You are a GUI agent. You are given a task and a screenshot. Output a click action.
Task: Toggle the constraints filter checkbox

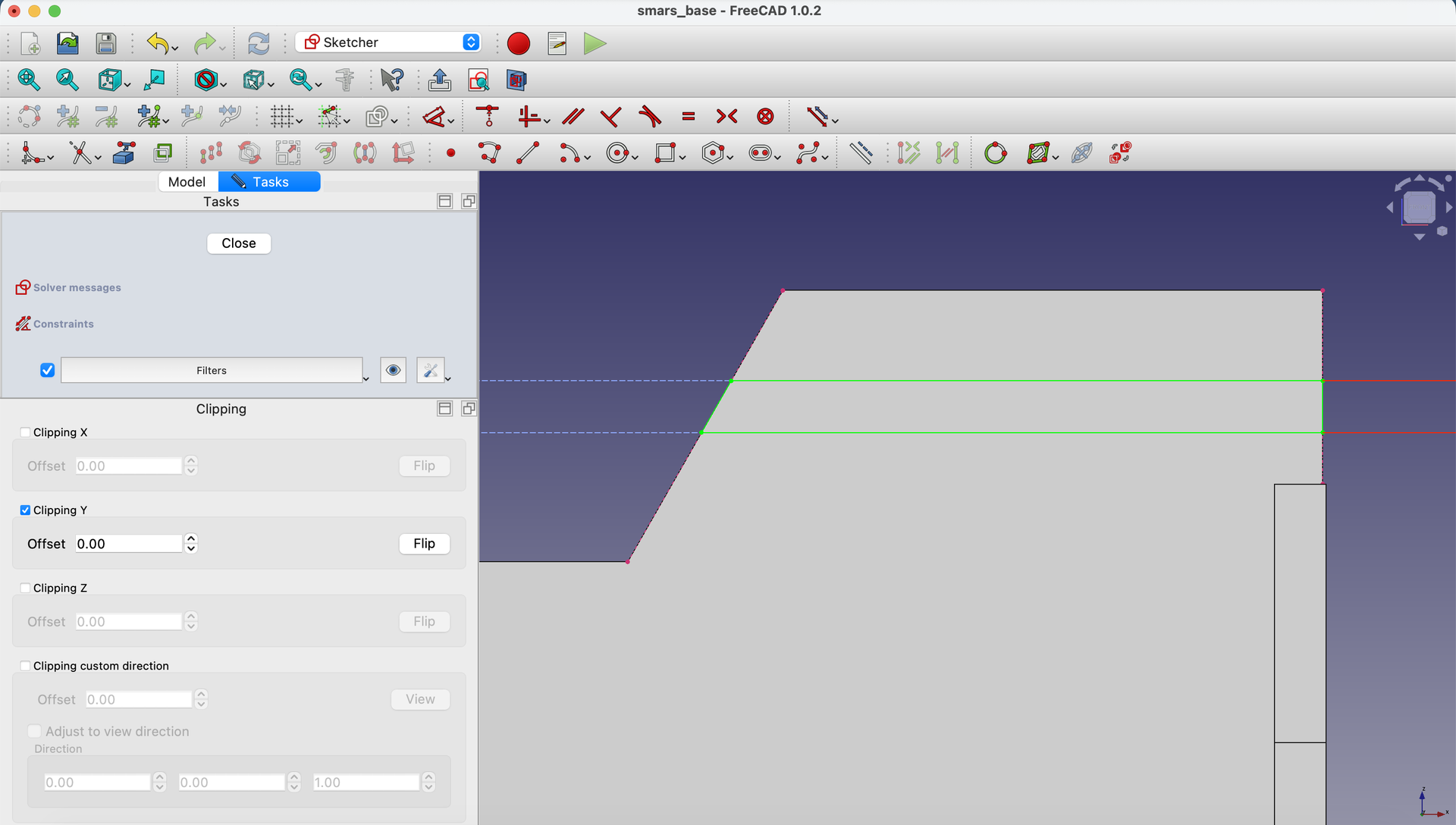(x=47, y=370)
